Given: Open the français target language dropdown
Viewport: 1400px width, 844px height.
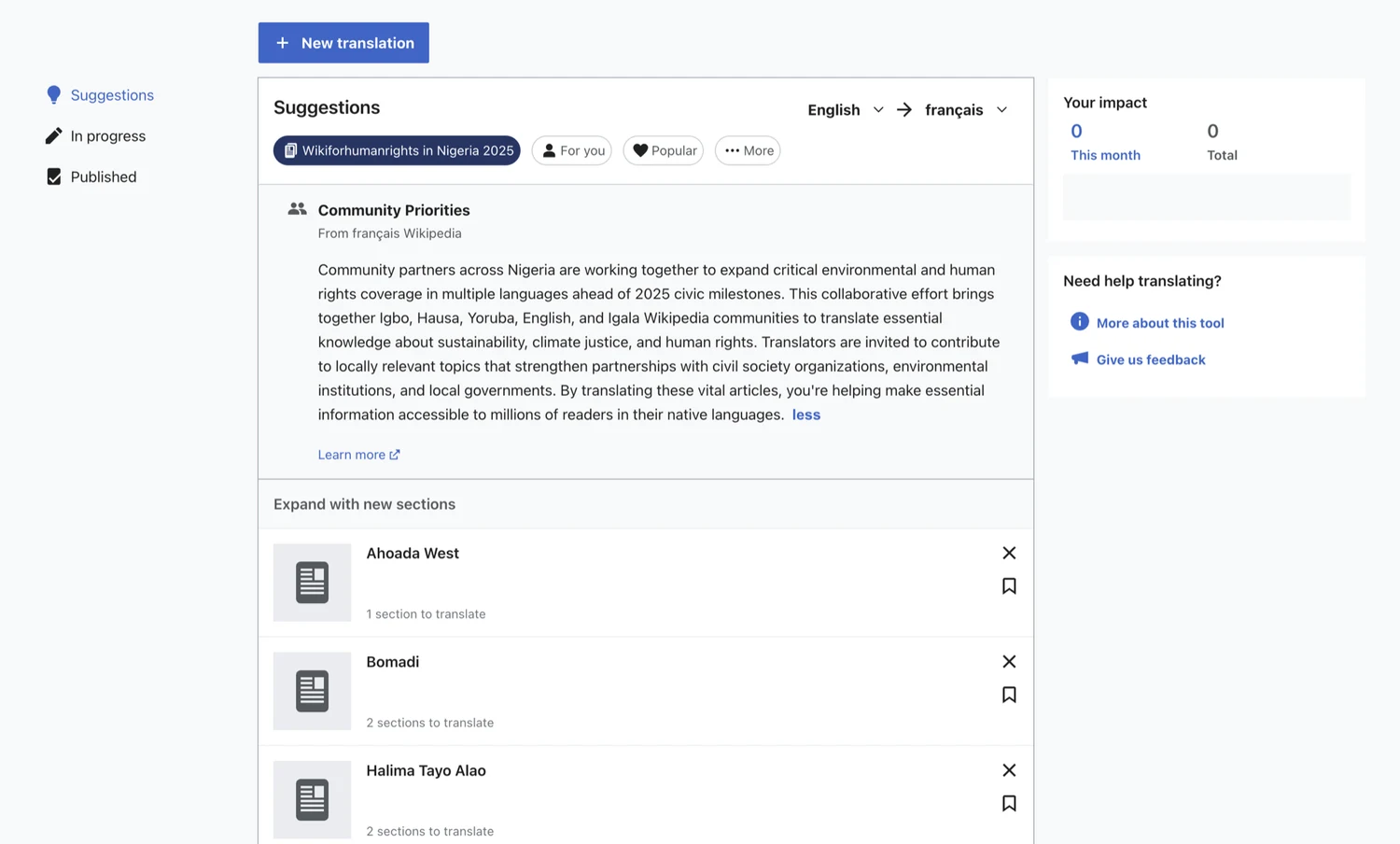Looking at the screenshot, I should pyautogui.click(x=966, y=109).
